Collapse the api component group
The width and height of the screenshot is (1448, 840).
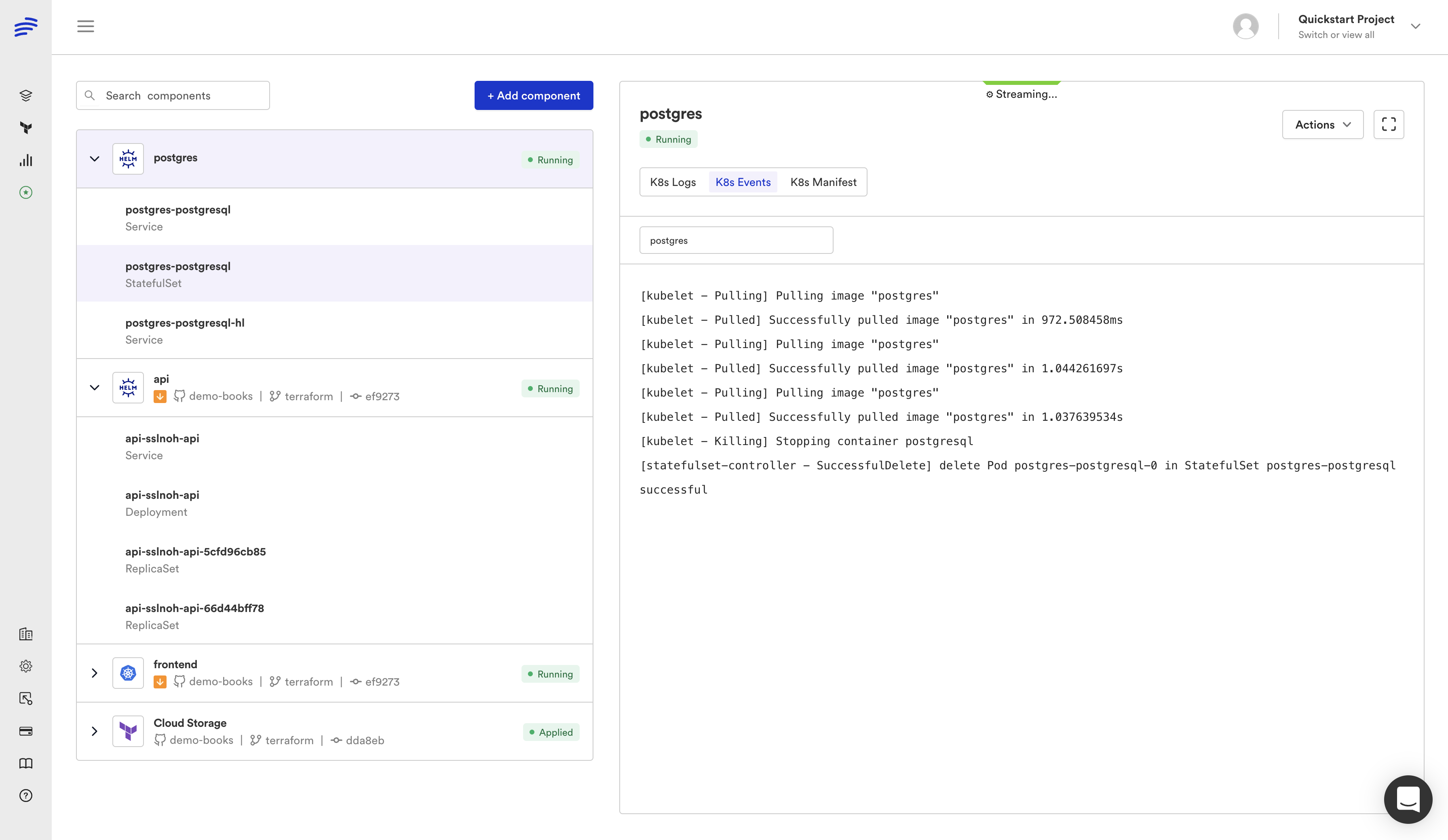tap(95, 388)
